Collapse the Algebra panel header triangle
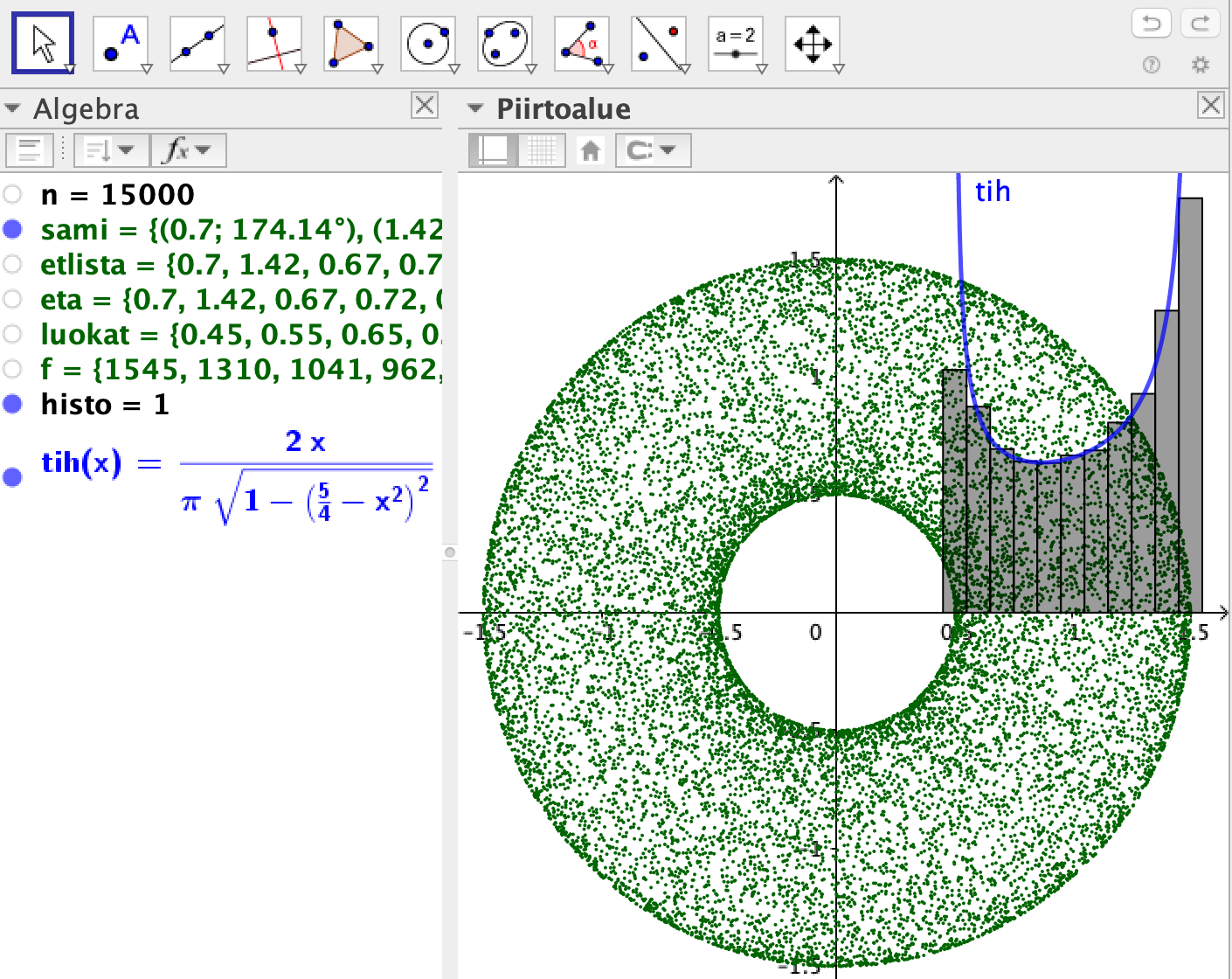The height and width of the screenshot is (979, 1232). pyautogui.click(x=13, y=109)
